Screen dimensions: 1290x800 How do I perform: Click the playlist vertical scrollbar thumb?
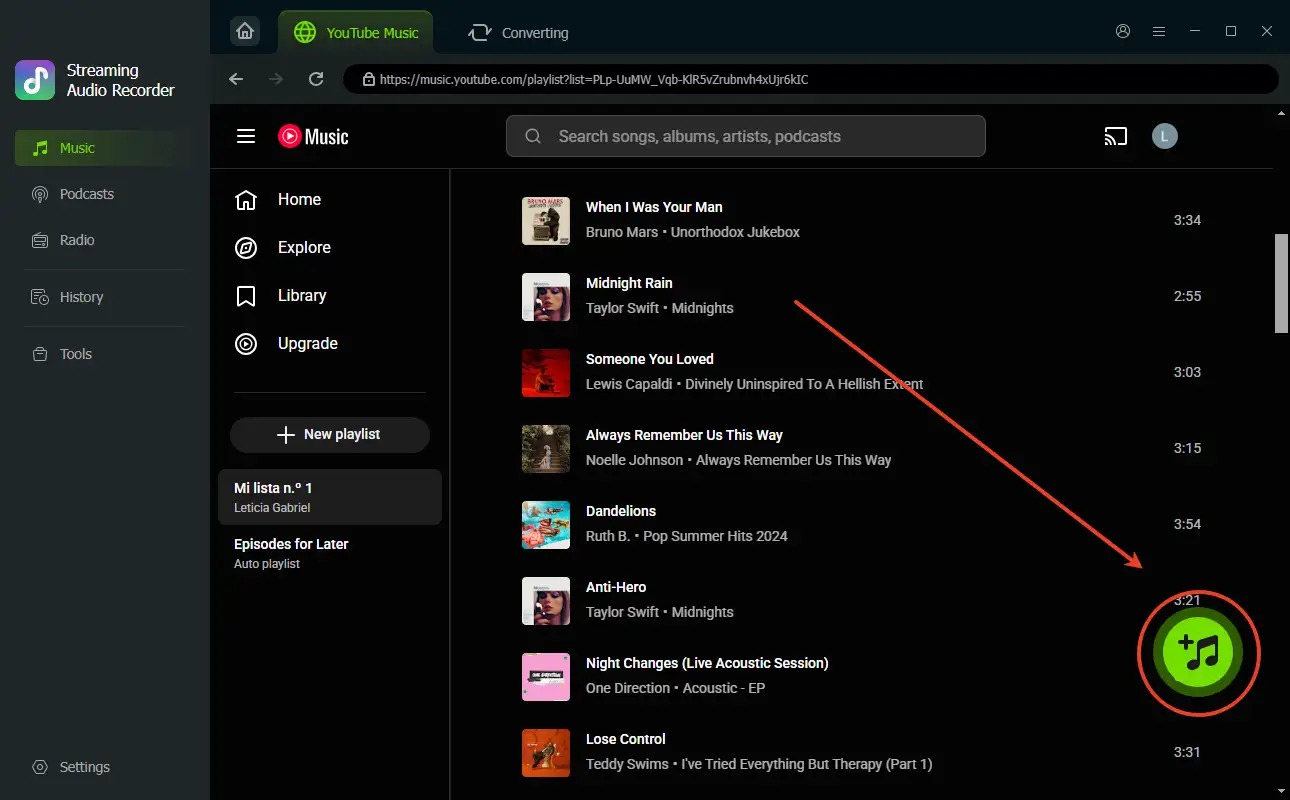coord(1282,283)
